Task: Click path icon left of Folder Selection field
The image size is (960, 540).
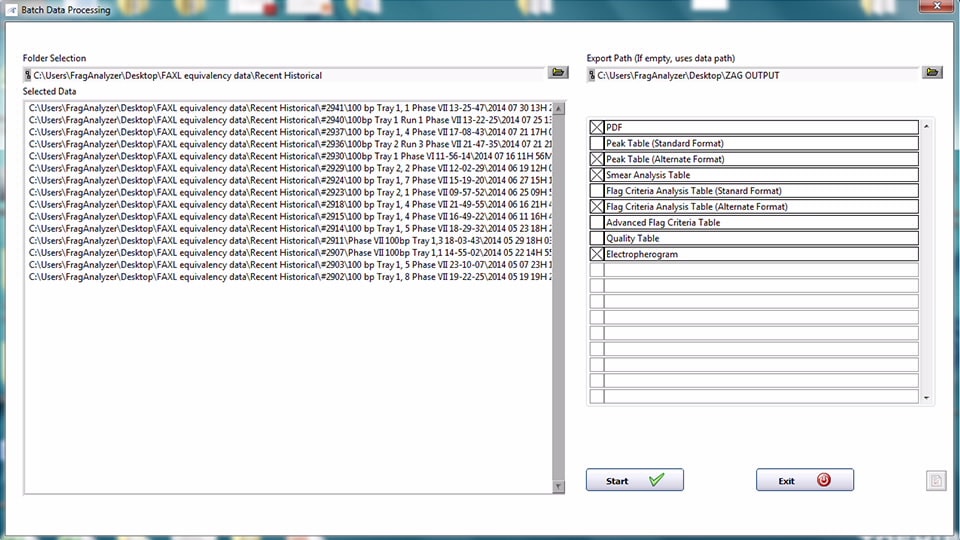Action: [27, 75]
